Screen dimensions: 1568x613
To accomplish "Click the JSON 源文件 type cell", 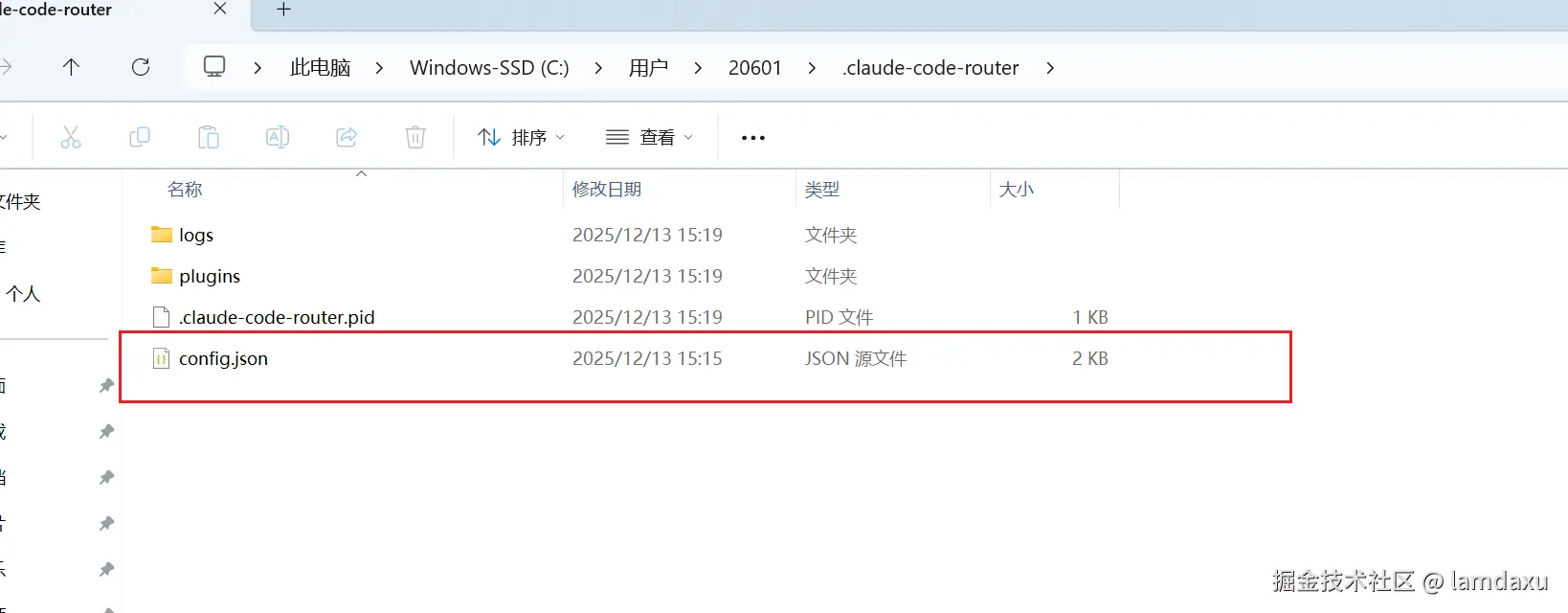I will pos(856,358).
